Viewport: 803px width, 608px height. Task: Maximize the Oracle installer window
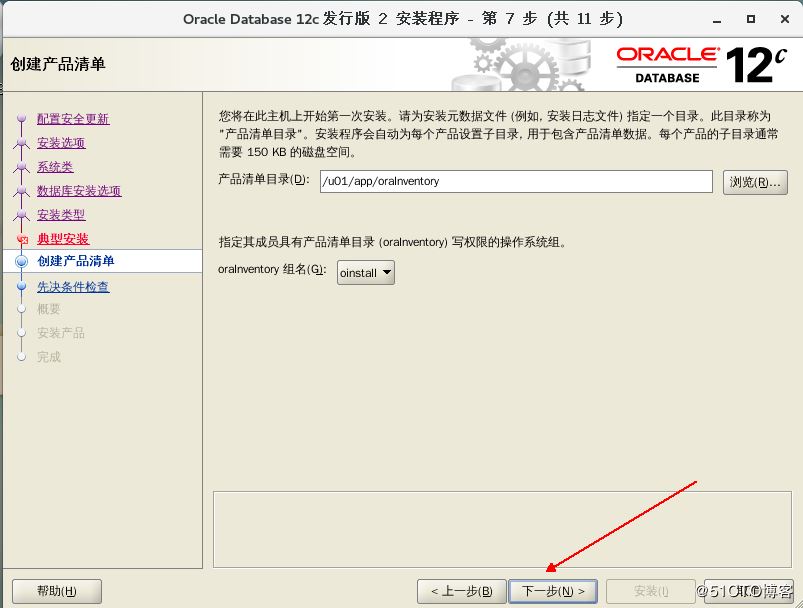tap(751, 19)
